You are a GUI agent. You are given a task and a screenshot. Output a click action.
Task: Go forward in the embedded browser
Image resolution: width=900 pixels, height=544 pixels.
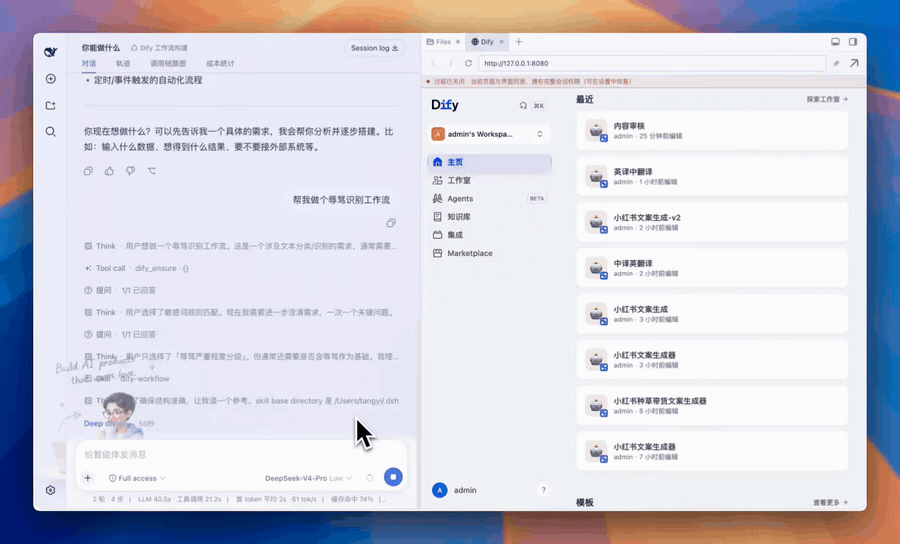(x=451, y=63)
